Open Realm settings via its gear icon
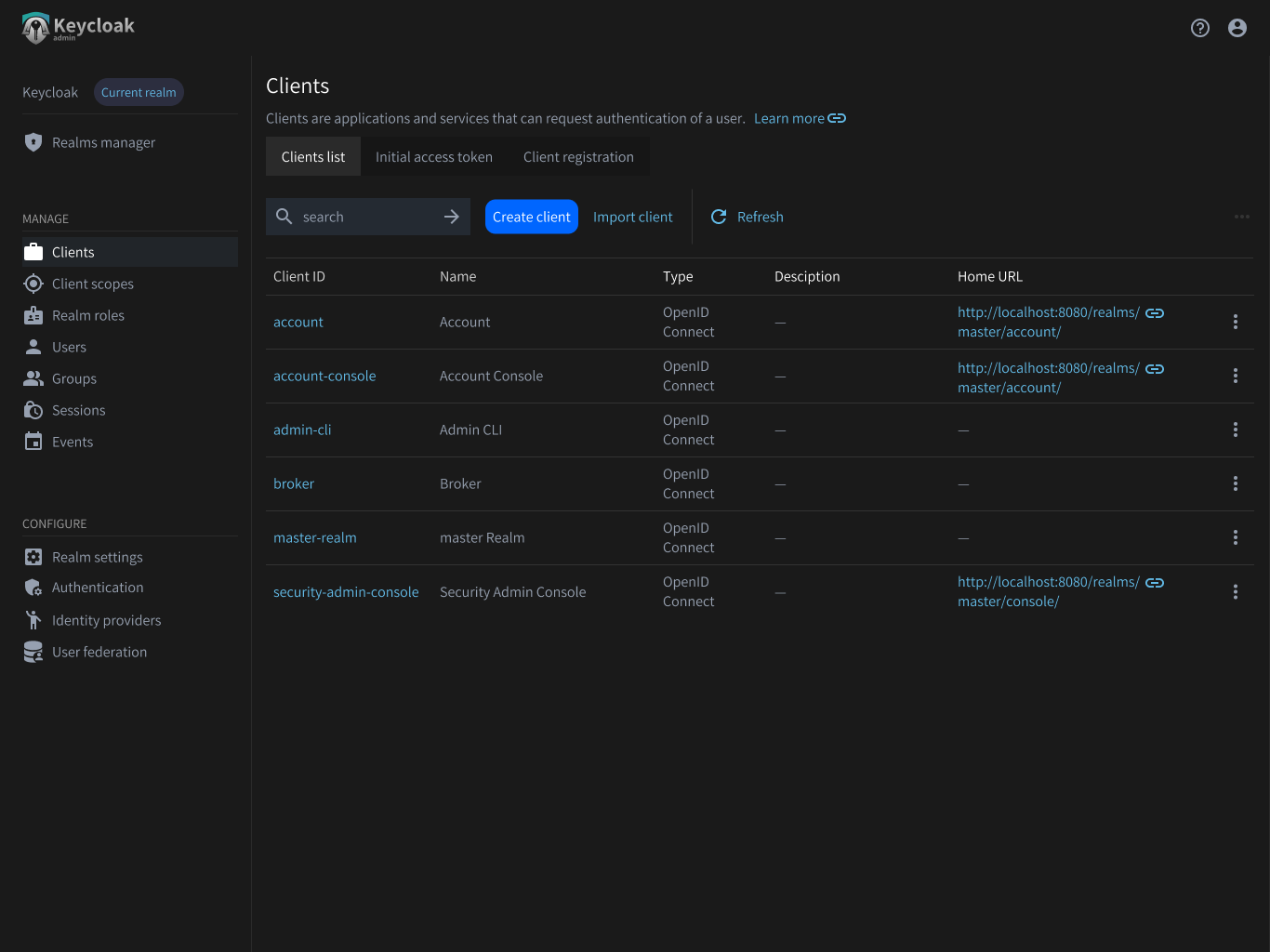1270x952 pixels. point(33,557)
